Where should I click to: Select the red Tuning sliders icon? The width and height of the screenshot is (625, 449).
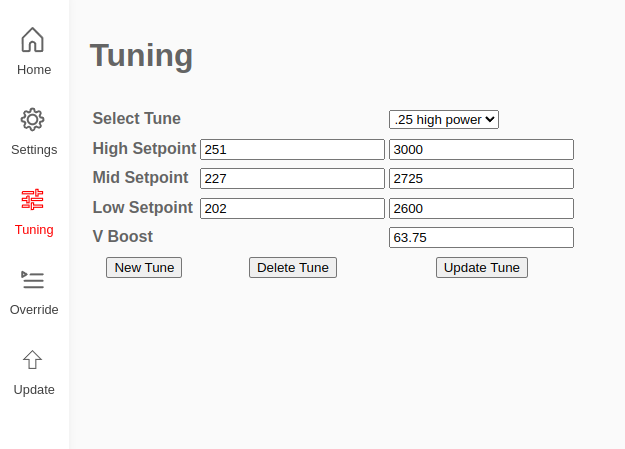(32, 199)
